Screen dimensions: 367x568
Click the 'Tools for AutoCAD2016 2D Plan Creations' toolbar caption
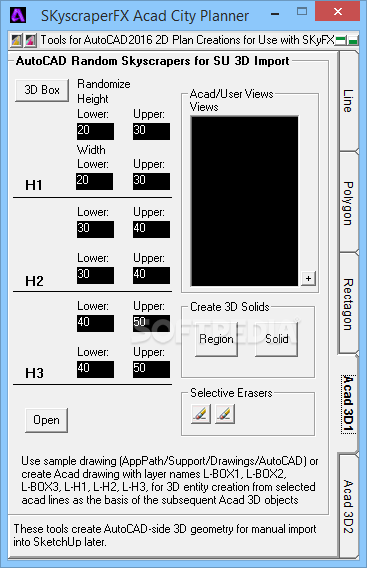(187, 40)
